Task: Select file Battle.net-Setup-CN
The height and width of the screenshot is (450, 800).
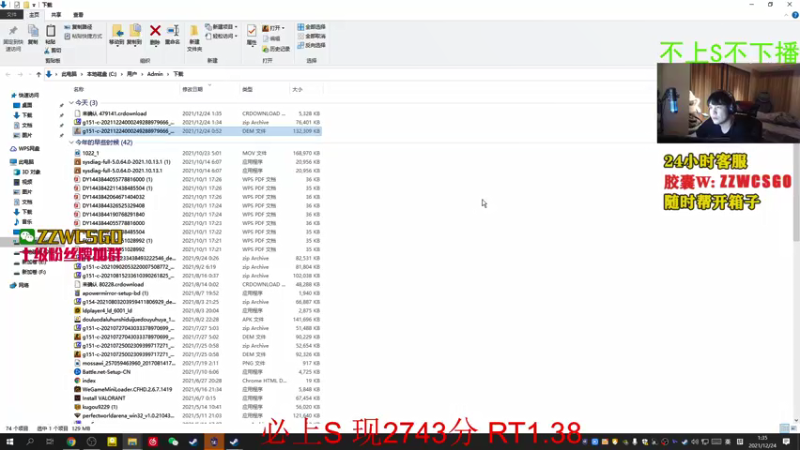Action: pos(196,372)
